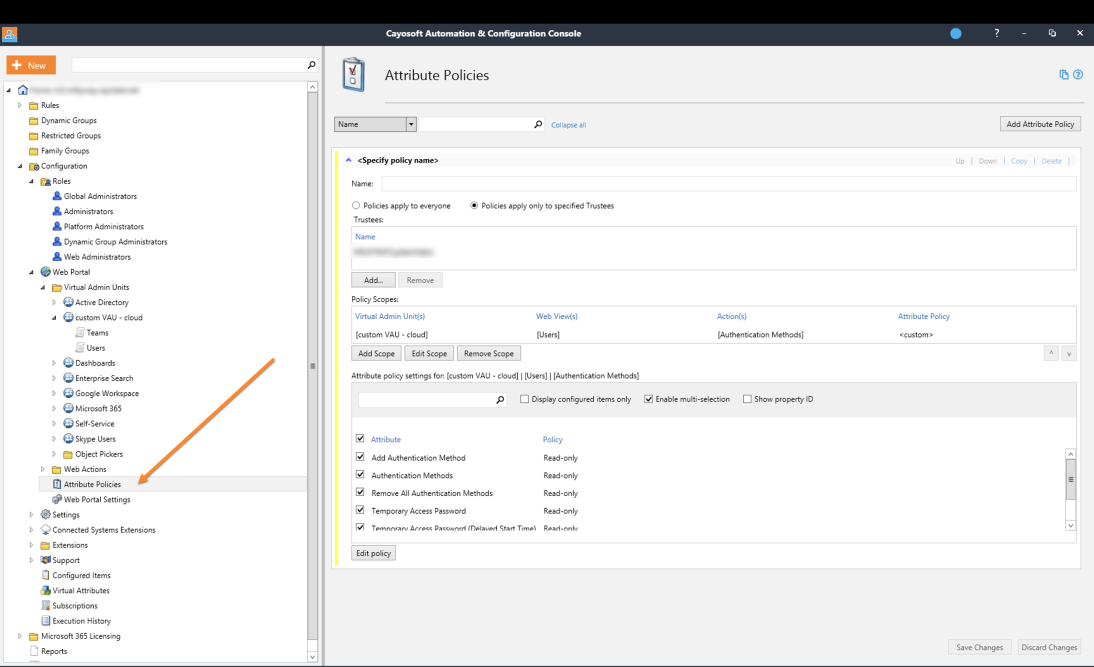Click the Edit Scope button
The height and width of the screenshot is (667, 1094).
[429, 354]
